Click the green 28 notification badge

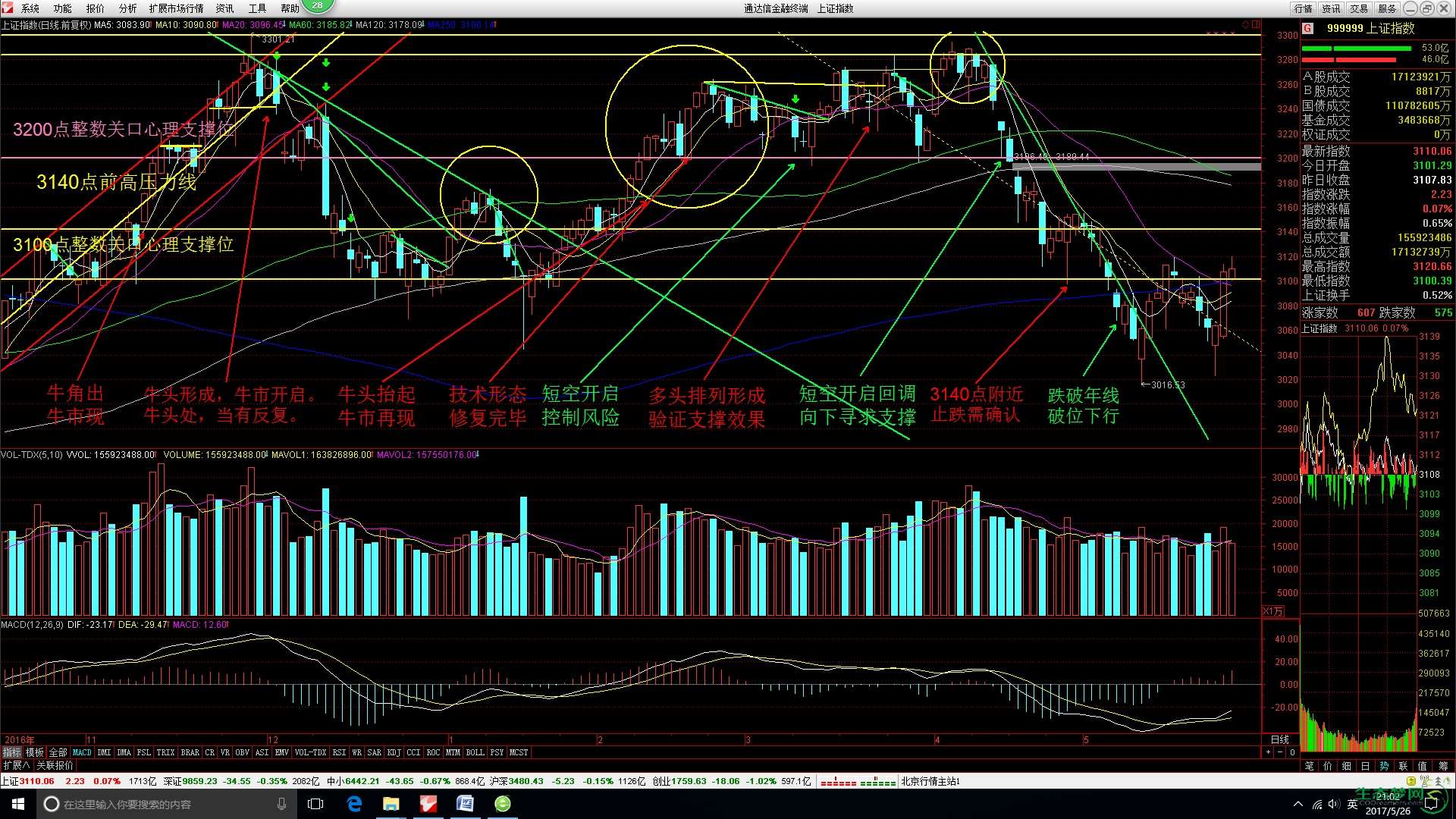318,6
